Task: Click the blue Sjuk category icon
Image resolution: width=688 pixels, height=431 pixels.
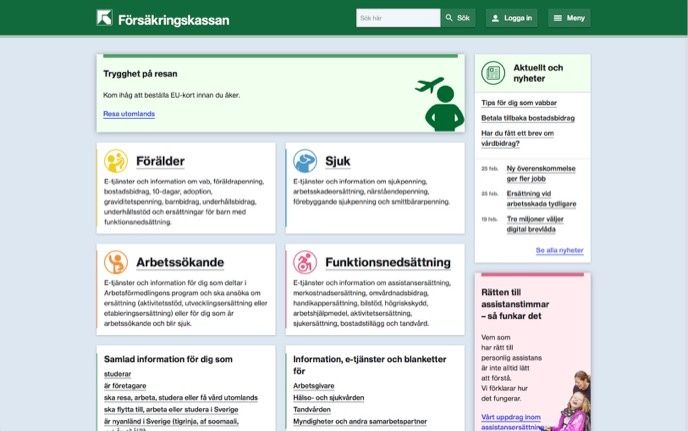Action: pos(305,161)
